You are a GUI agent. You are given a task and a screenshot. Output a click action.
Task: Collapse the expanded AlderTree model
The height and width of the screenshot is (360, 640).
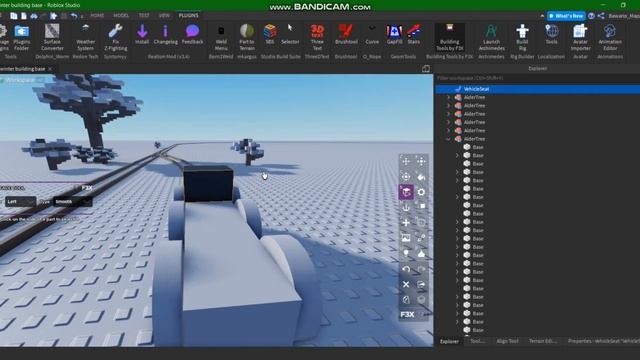448,139
